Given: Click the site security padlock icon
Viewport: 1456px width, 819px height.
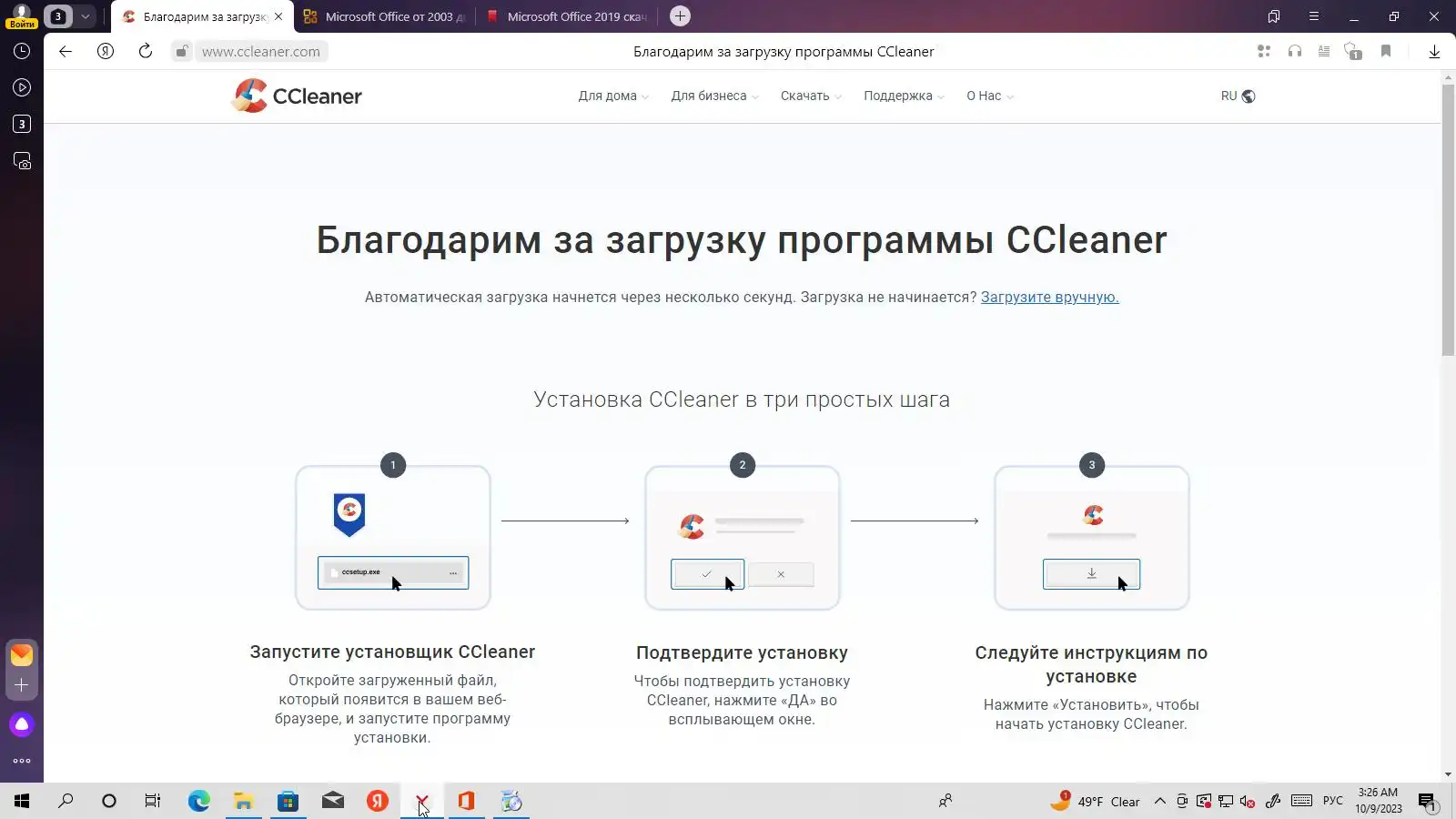Looking at the screenshot, I should pyautogui.click(x=182, y=51).
